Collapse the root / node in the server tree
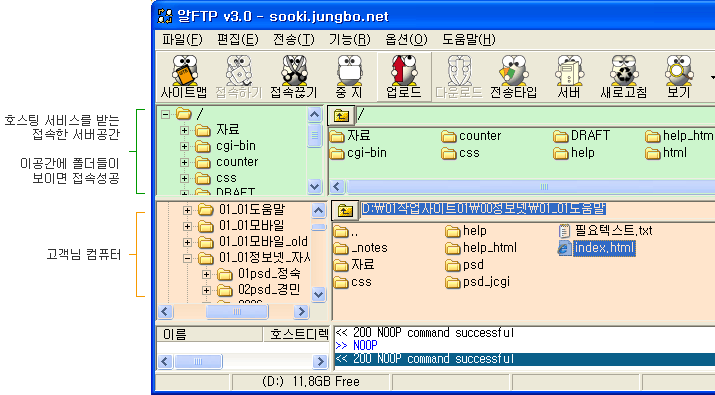 166,114
